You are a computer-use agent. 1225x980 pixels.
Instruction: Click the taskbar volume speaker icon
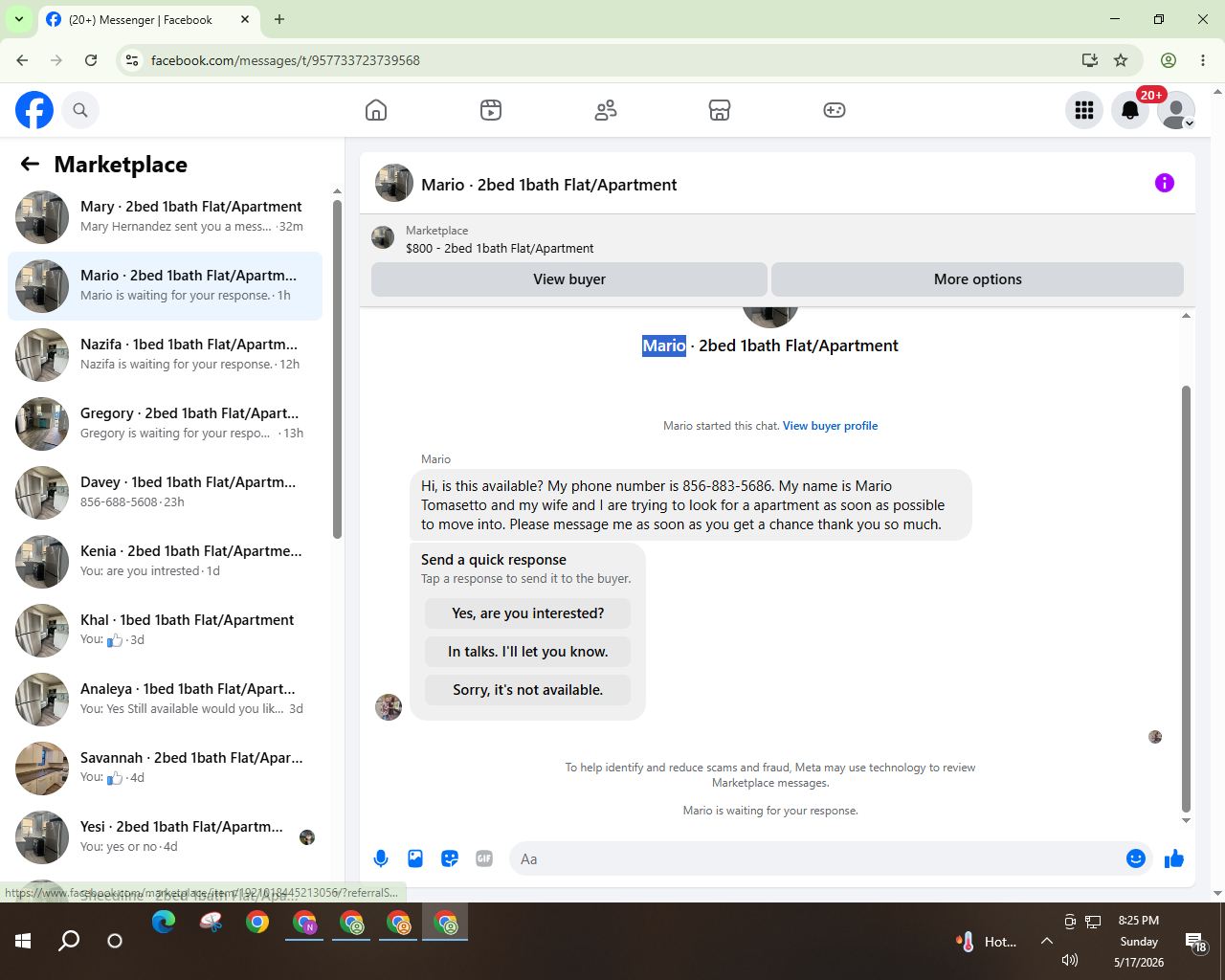[x=1070, y=960]
